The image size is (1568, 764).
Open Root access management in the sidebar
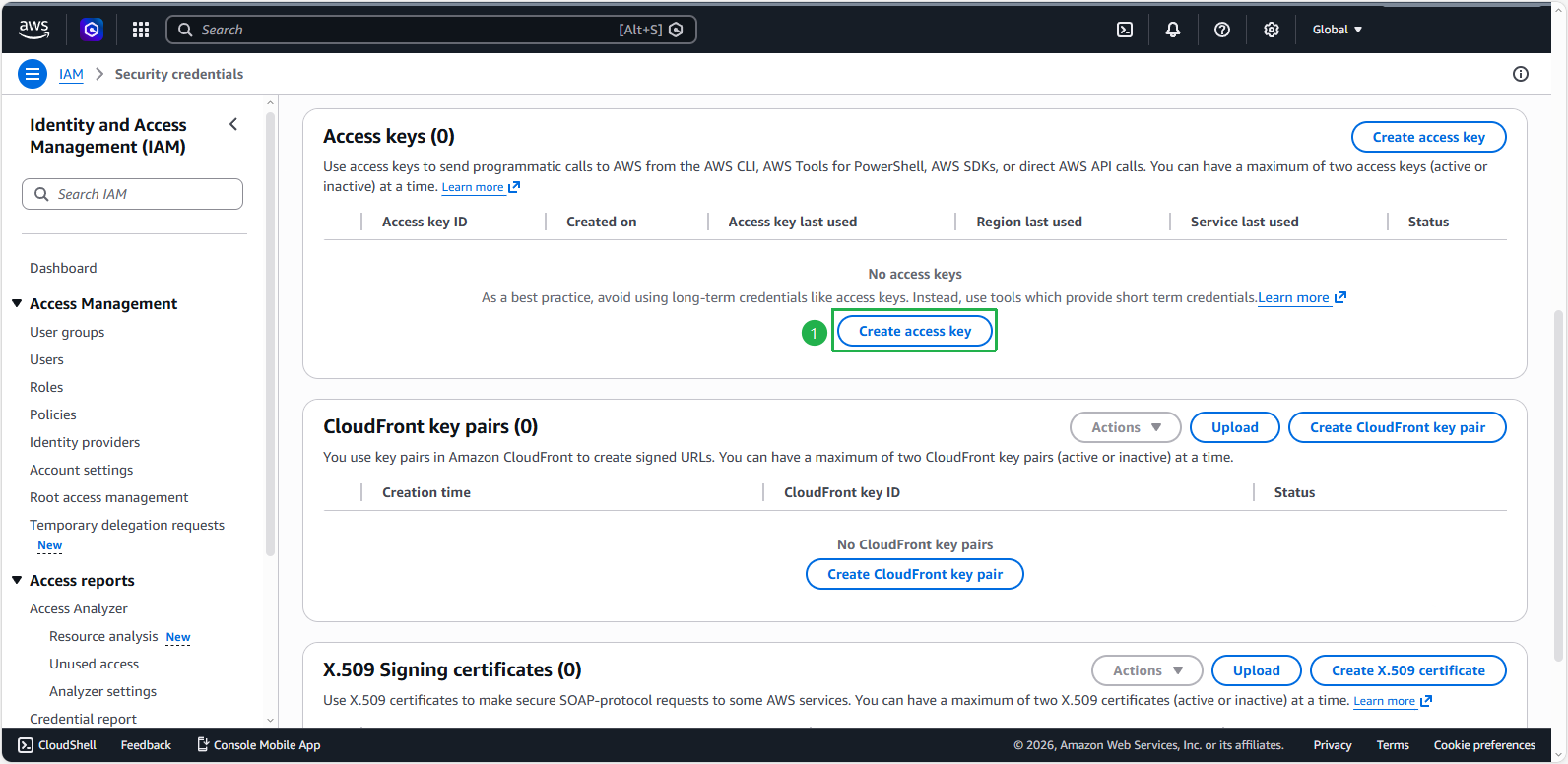[x=108, y=497]
